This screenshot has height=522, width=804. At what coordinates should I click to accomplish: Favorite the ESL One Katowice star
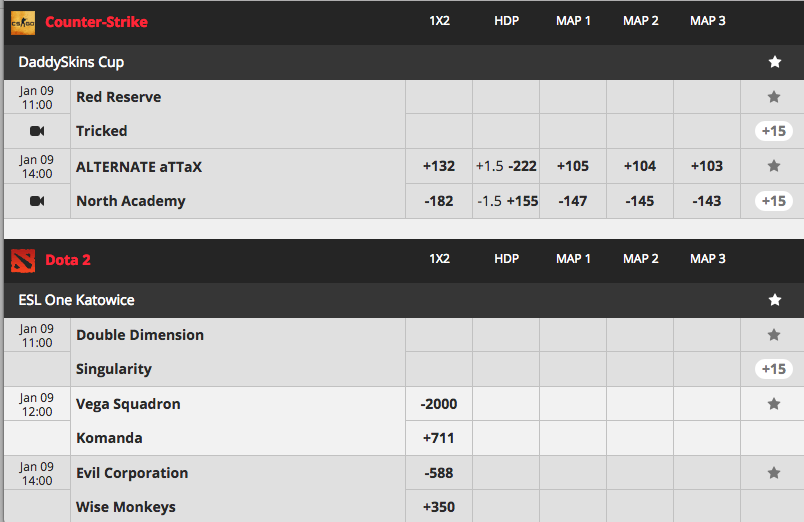point(775,300)
